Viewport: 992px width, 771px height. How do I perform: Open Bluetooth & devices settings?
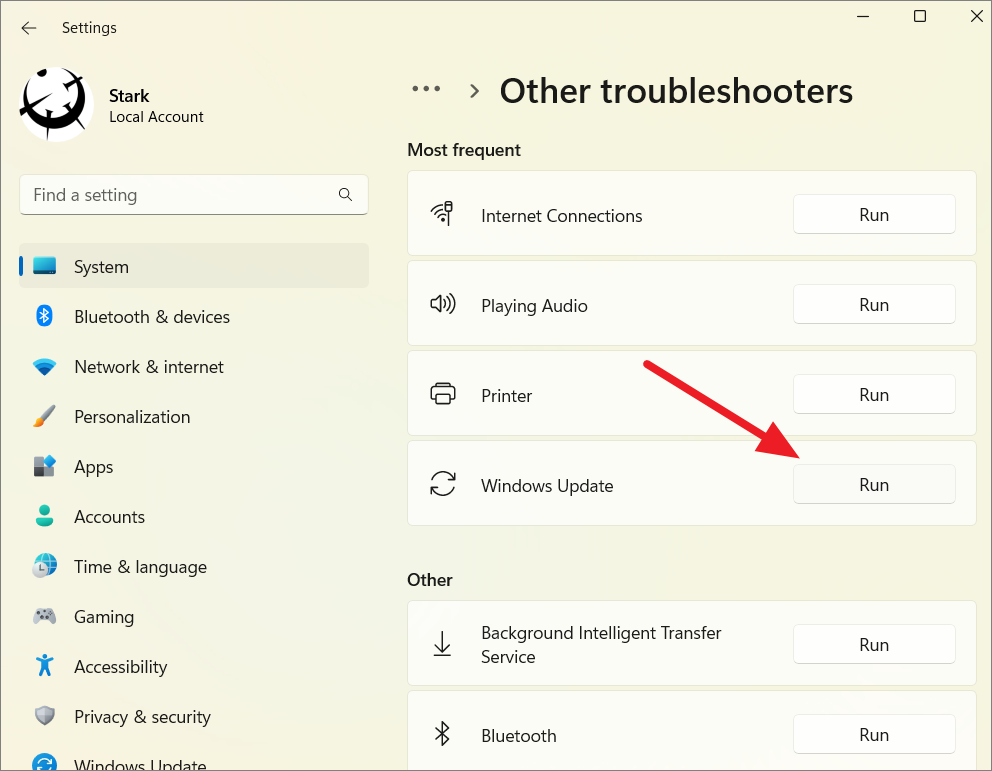click(x=194, y=316)
